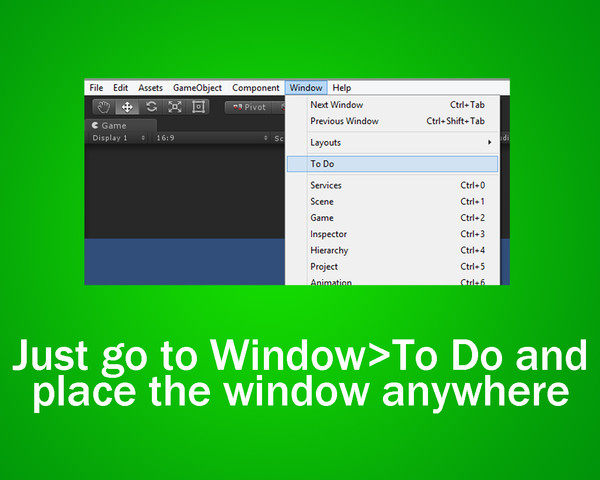Open the Help menu
The height and width of the screenshot is (480, 600).
tap(341, 88)
